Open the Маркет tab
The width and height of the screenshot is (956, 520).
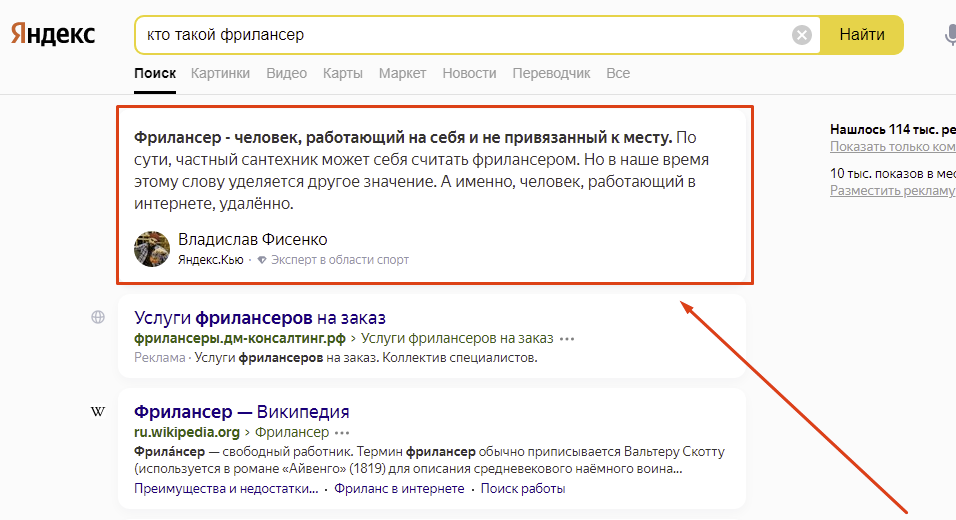point(402,73)
